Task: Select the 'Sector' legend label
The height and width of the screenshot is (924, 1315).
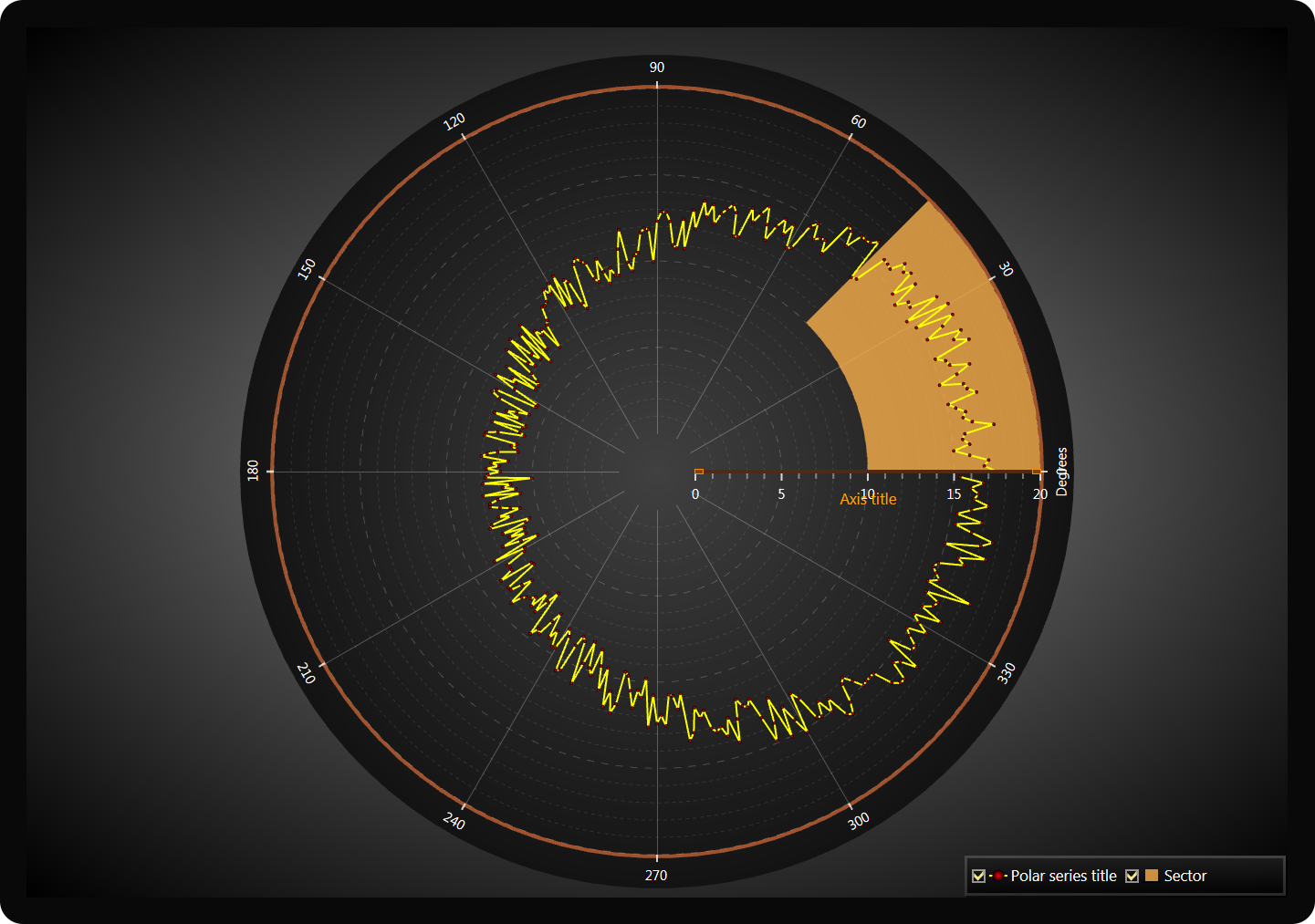Action: (1185, 876)
